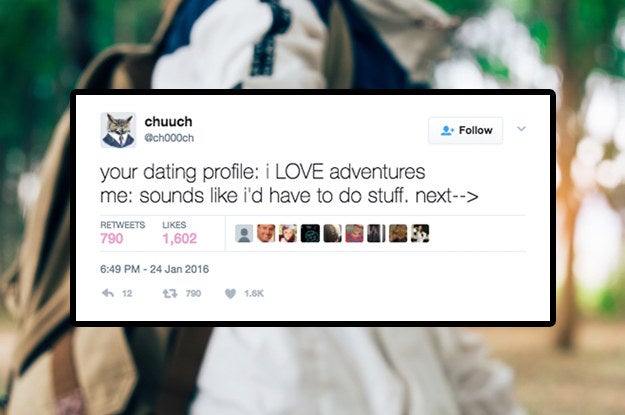625x415 pixels.
Task: Click the seventh liker avatar
Action: click(x=376, y=233)
